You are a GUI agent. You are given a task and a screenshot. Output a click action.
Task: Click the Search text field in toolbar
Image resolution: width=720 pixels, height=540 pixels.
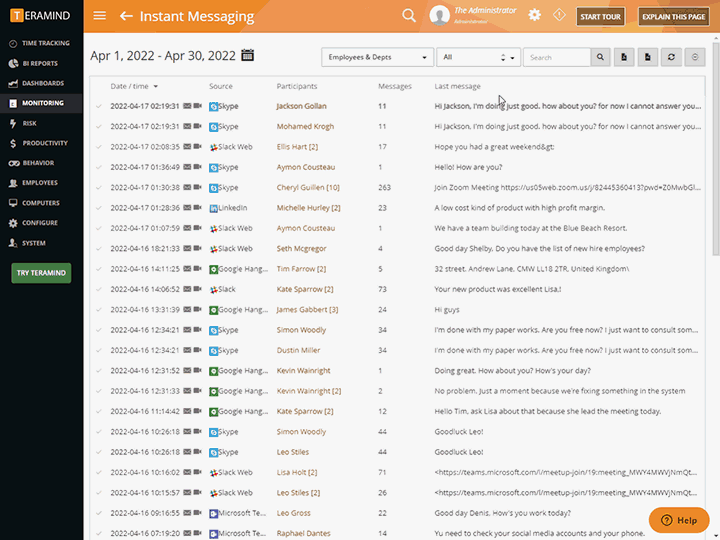[556, 58]
